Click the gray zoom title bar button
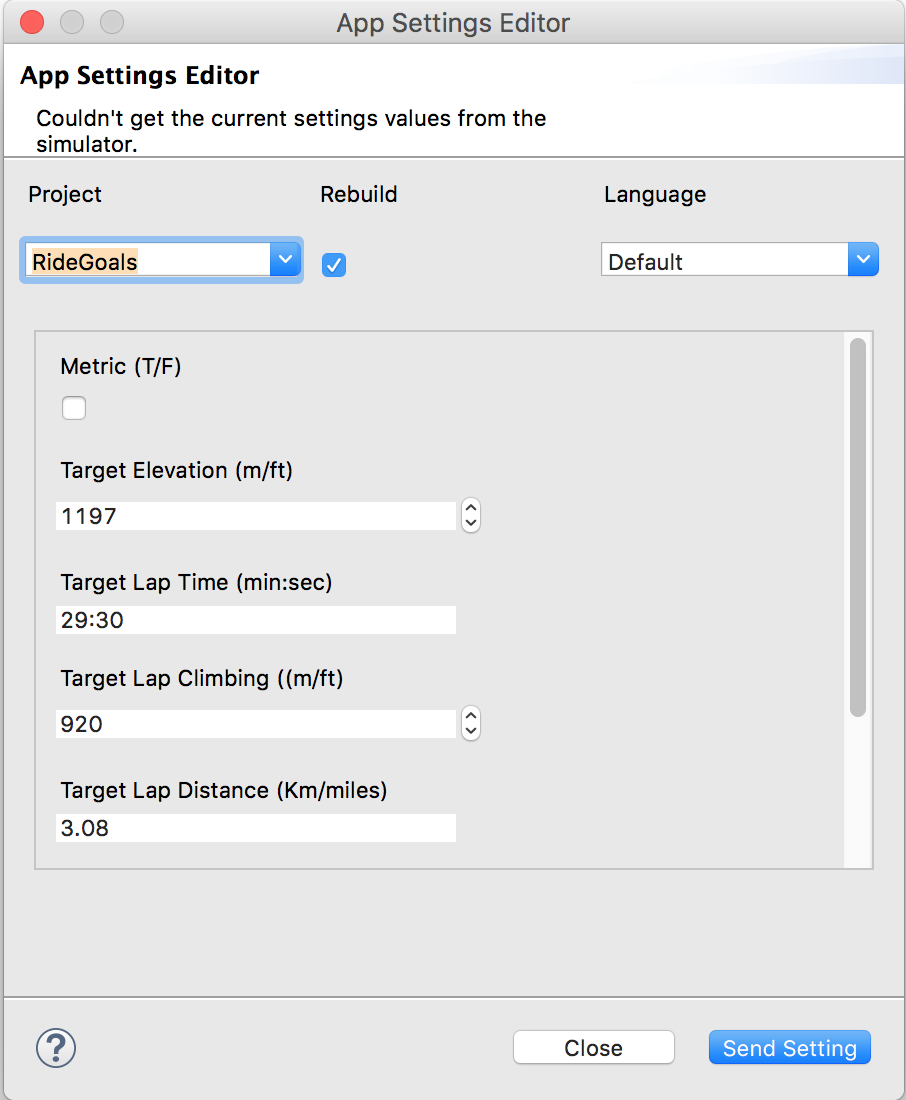The width and height of the screenshot is (906, 1100). pyautogui.click(x=112, y=22)
